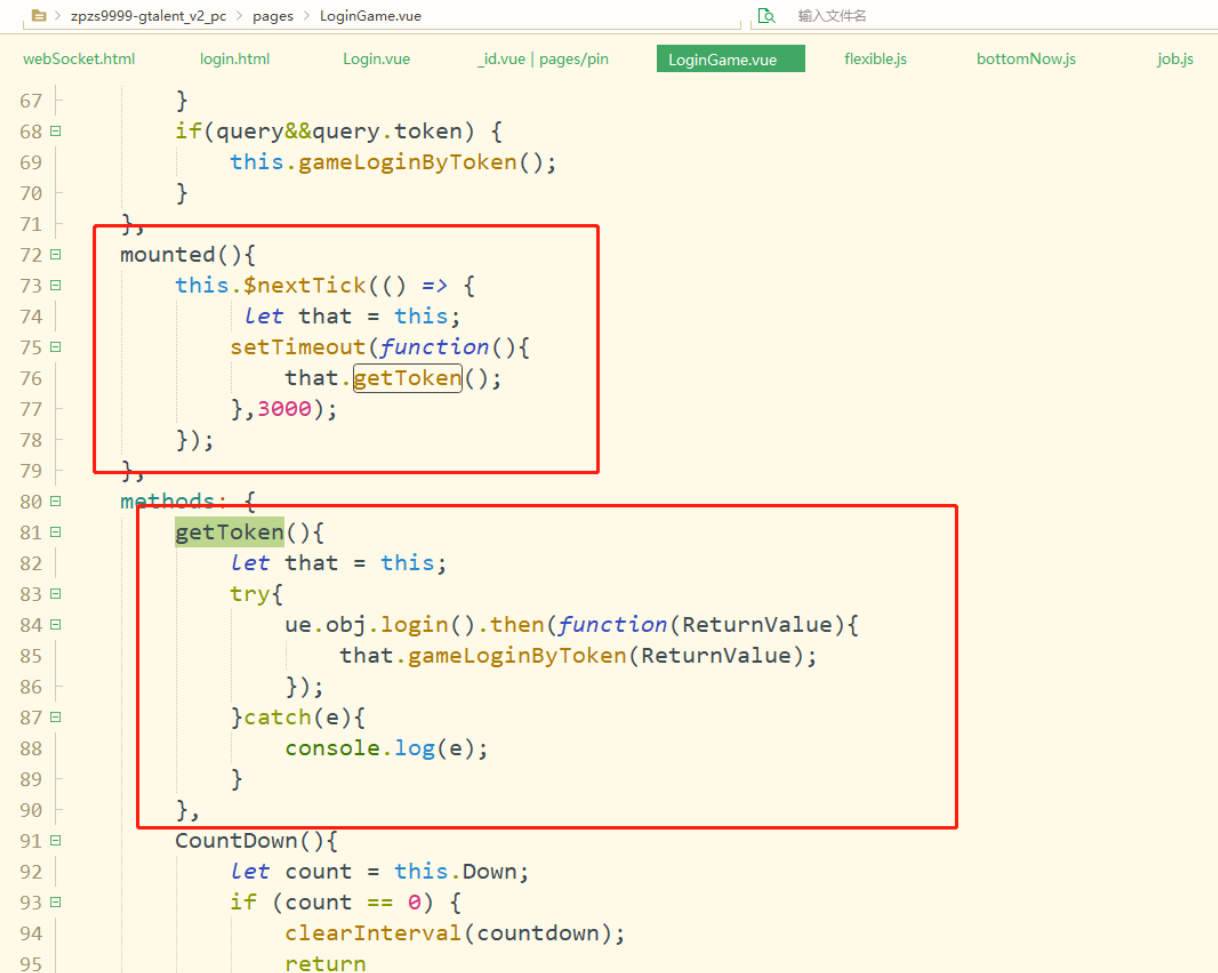Type in the 输入文件名 search field
Image resolution: width=1218 pixels, height=973 pixels.
tap(900, 16)
